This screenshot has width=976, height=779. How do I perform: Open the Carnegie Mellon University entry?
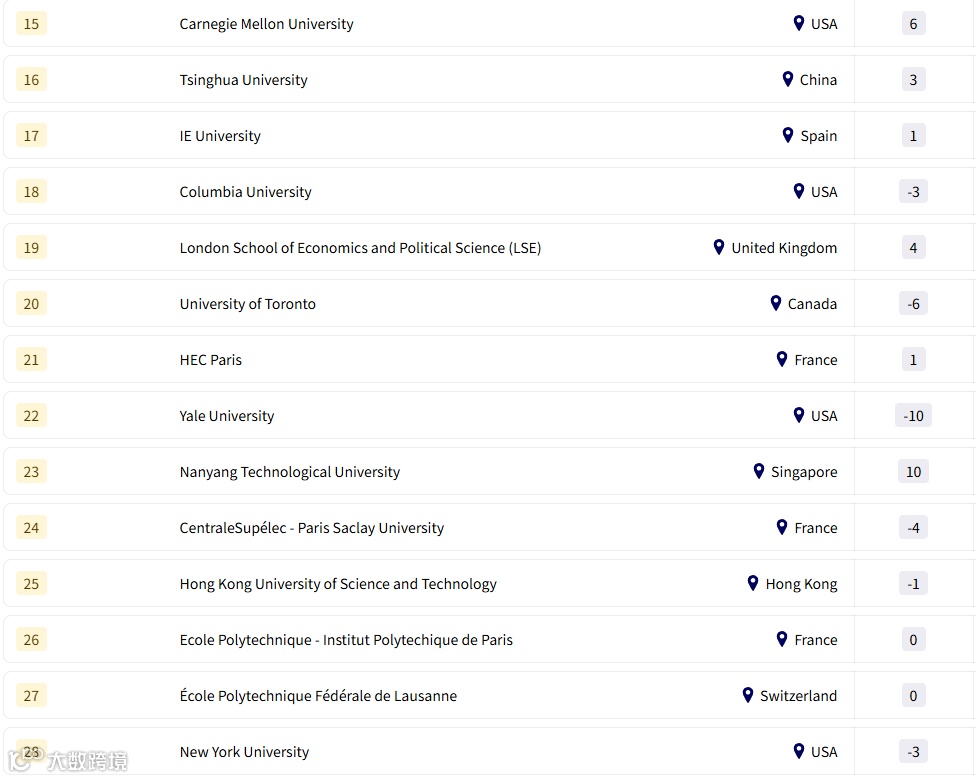(x=266, y=24)
